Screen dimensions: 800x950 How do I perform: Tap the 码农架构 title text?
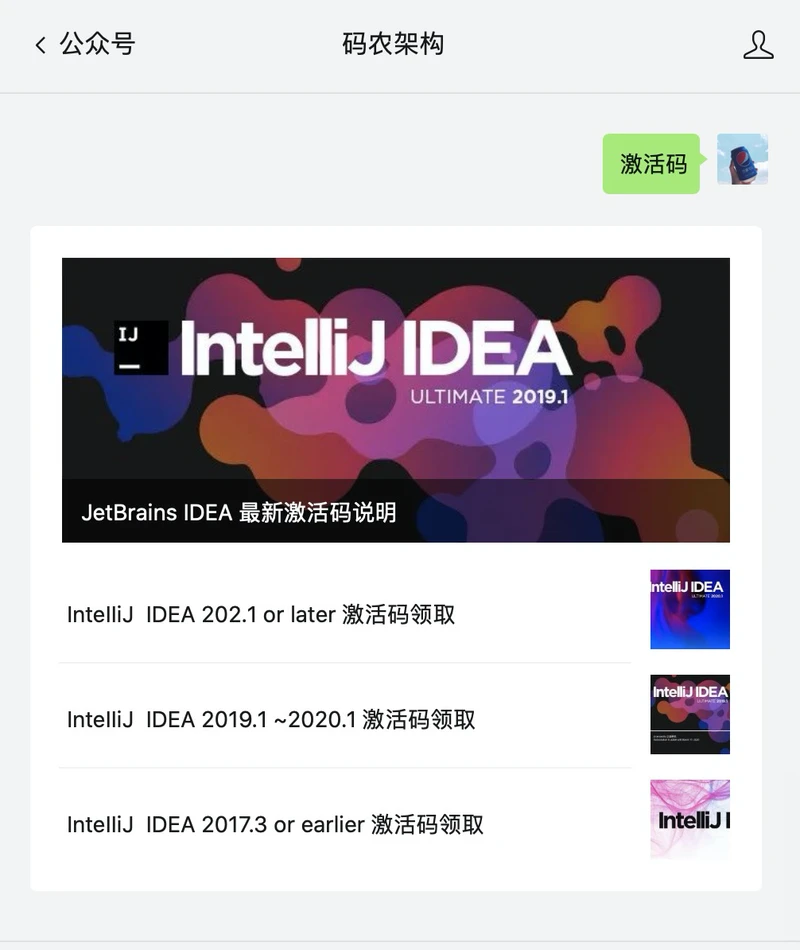[393, 44]
